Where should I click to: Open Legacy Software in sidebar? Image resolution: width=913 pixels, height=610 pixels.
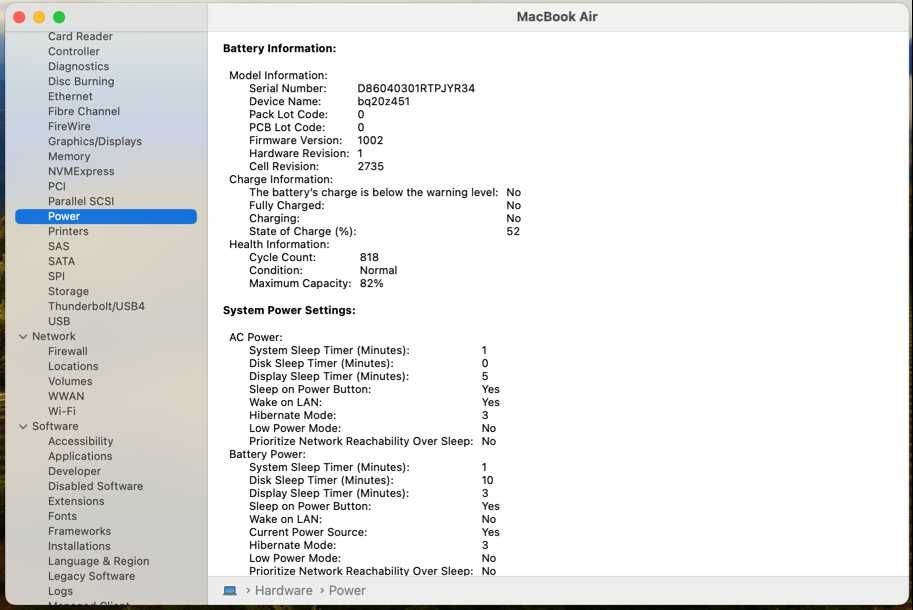[91, 576]
